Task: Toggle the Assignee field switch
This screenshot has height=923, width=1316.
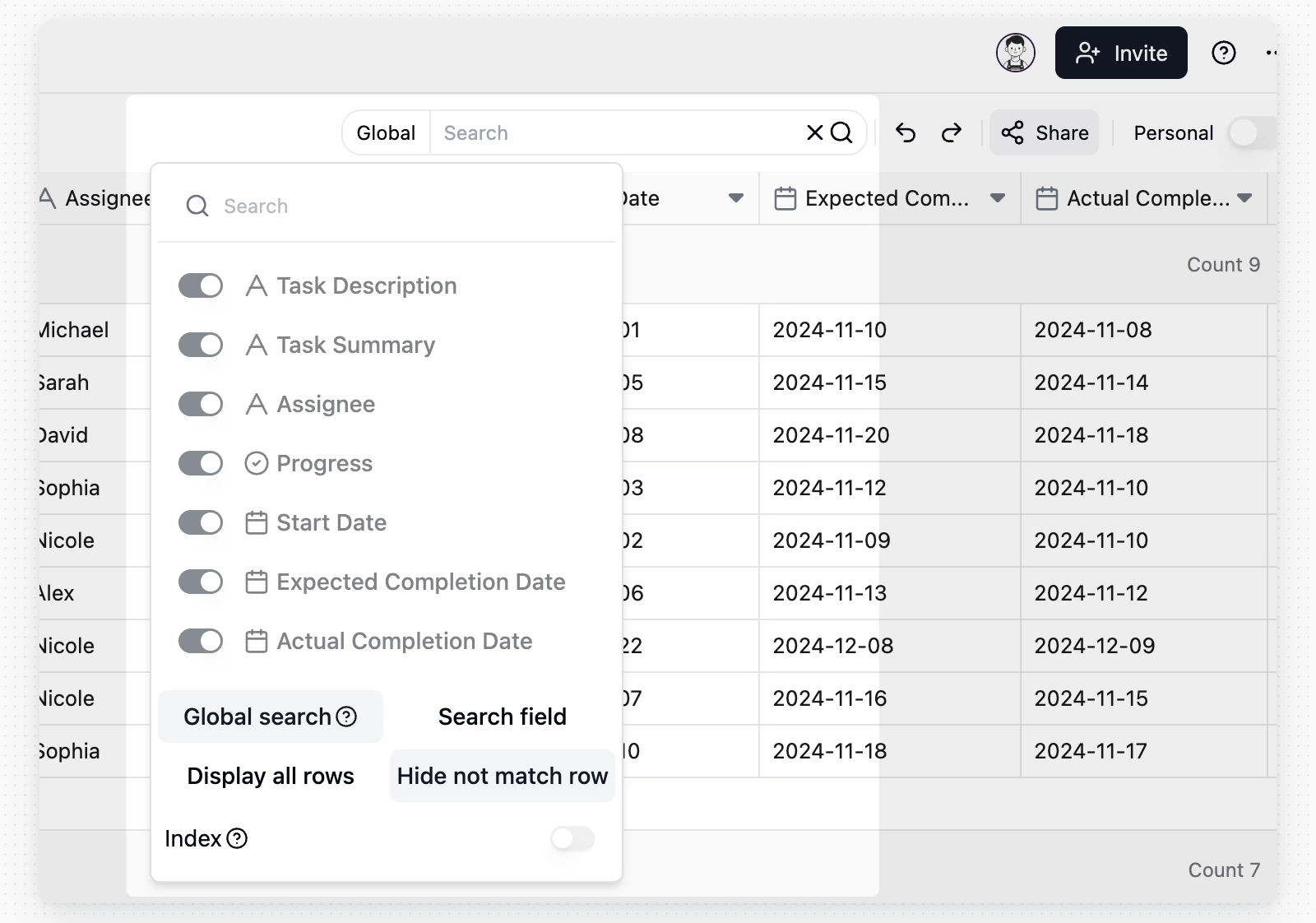Action: [x=201, y=404]
